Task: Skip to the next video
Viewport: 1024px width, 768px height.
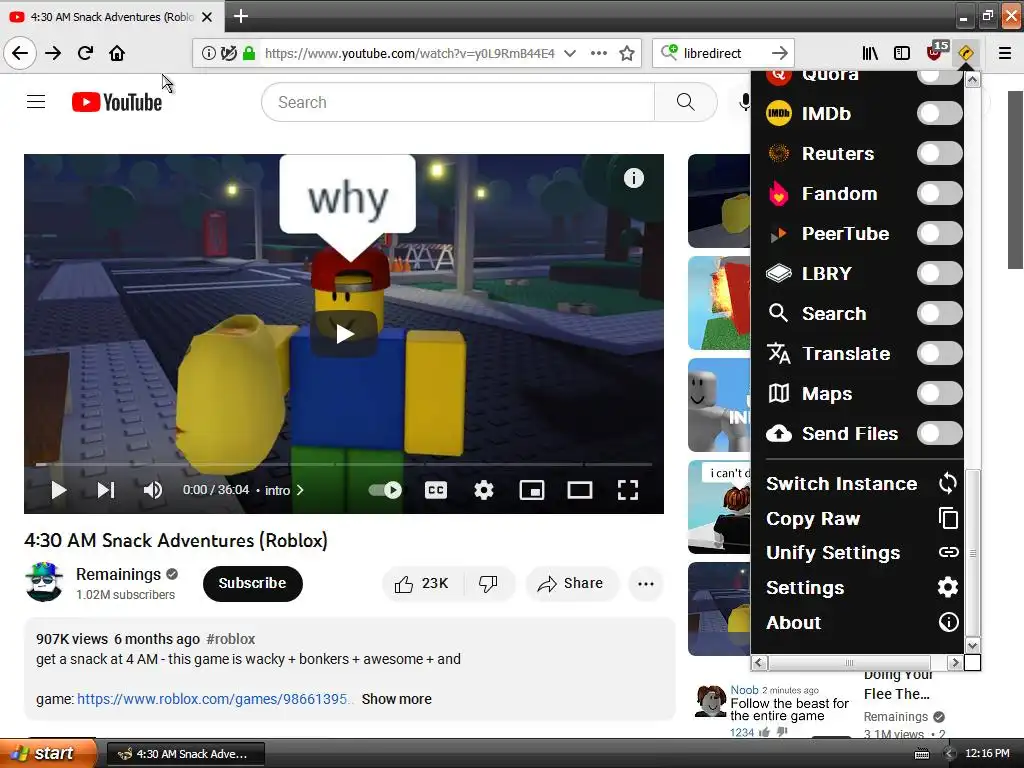Action: tap(106, 490)
